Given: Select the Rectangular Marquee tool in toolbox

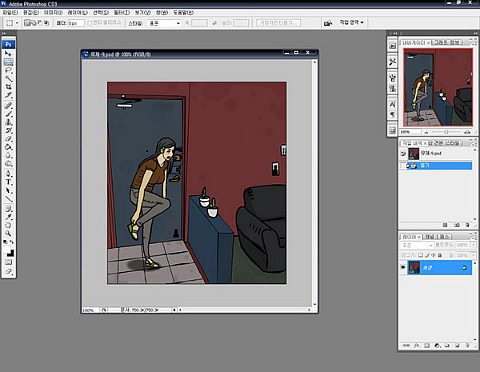Looking at the screenshot, I should pos(8,62).
